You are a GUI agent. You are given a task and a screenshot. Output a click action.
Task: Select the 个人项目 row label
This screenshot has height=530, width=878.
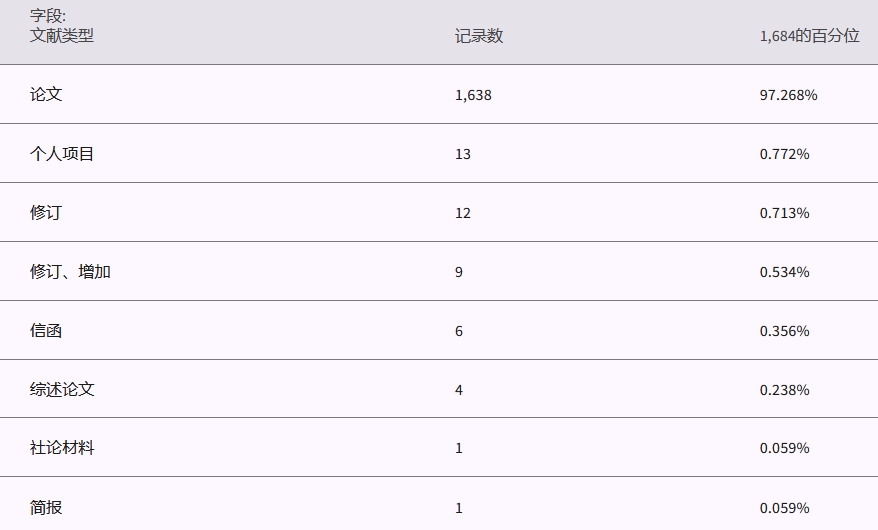pyautogui.click(x=62, y=154)
